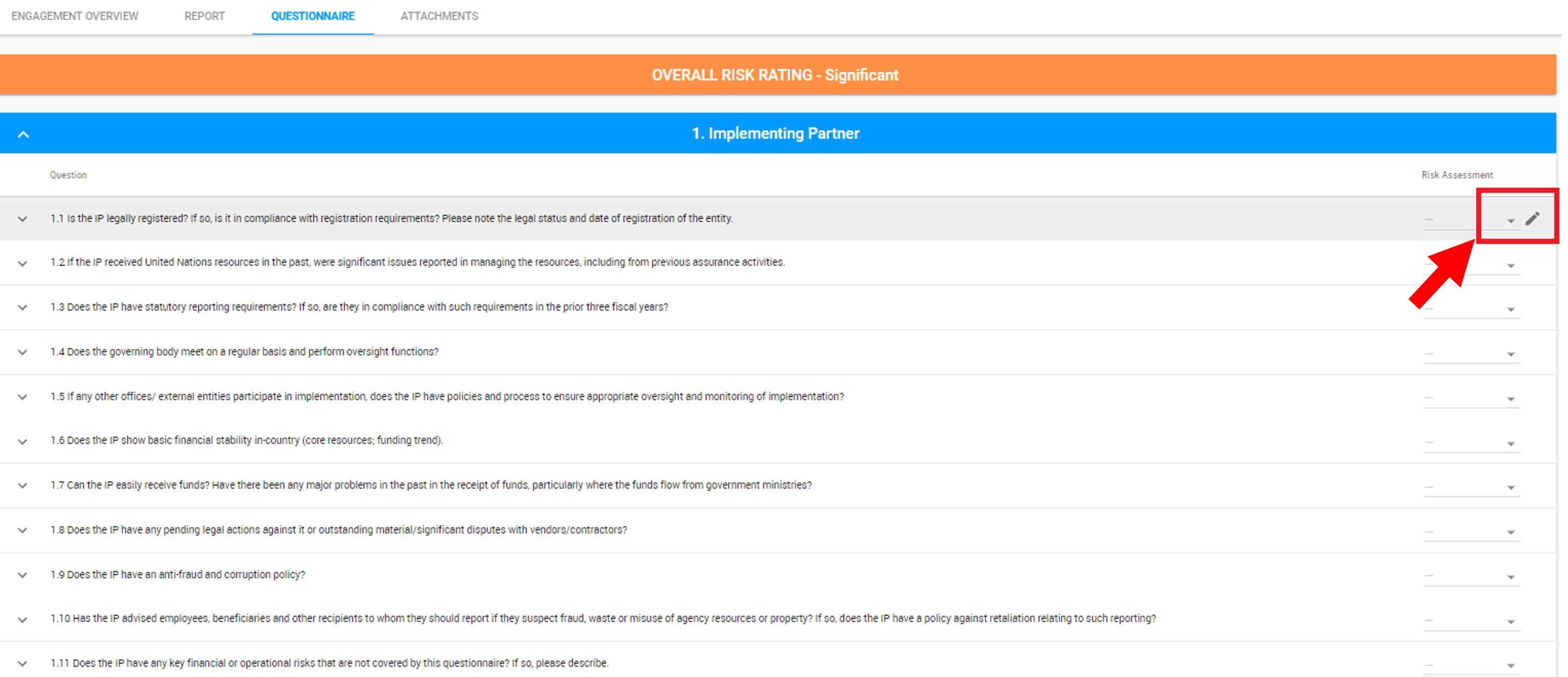
Task: Collapse the Implementing Partner section chevron
Action: [x=23, y=134]
